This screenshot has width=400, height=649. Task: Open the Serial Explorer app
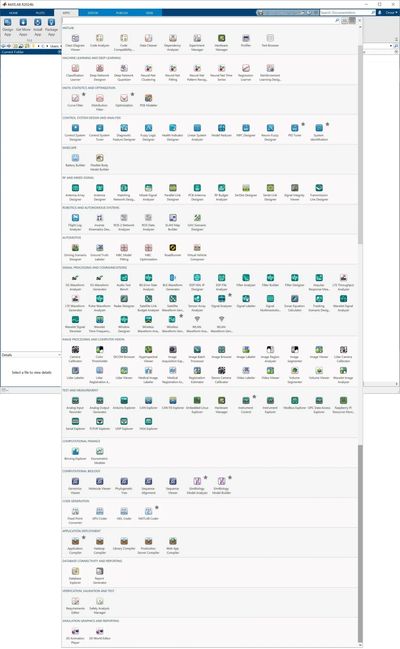point(75,424)
